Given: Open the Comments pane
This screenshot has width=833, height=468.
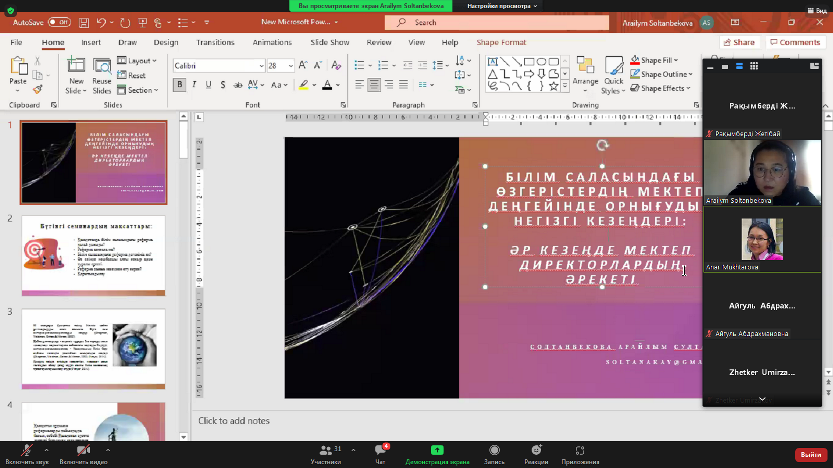Looking at the screenshot, I should click(x=795, y=42).
